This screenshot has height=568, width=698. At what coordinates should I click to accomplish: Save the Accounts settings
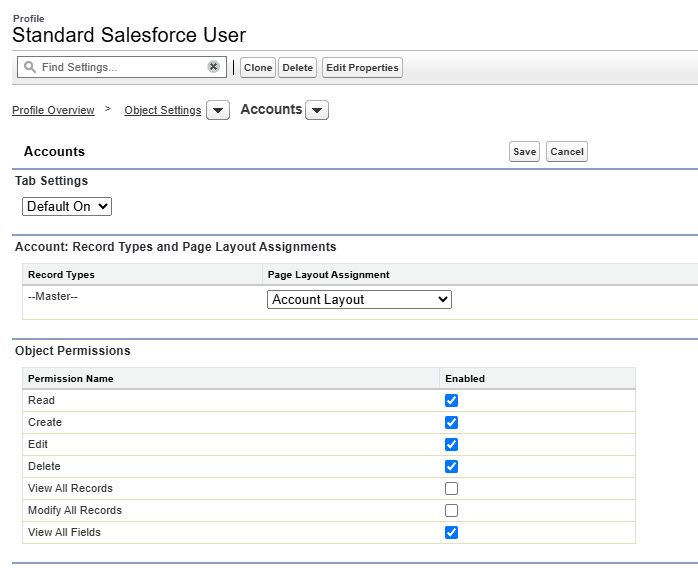(524, 152)
